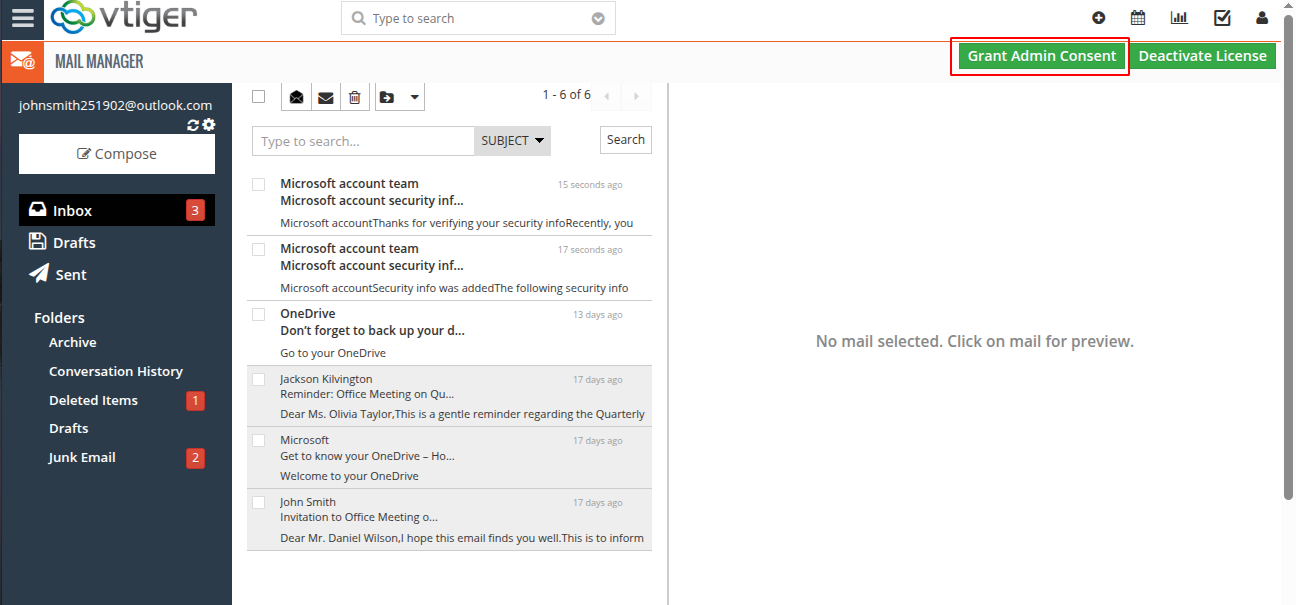1296x605 pixels.
Task: Open the Junk Email folder
Action: [82, 457]
